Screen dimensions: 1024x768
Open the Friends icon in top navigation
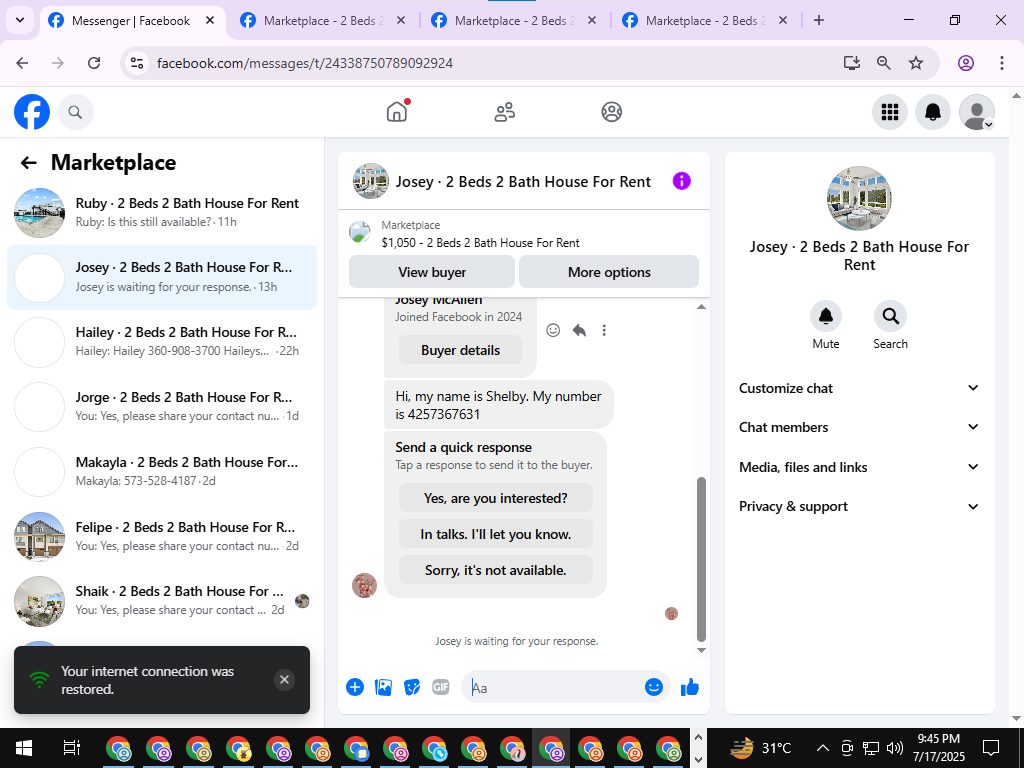point(504,112)
